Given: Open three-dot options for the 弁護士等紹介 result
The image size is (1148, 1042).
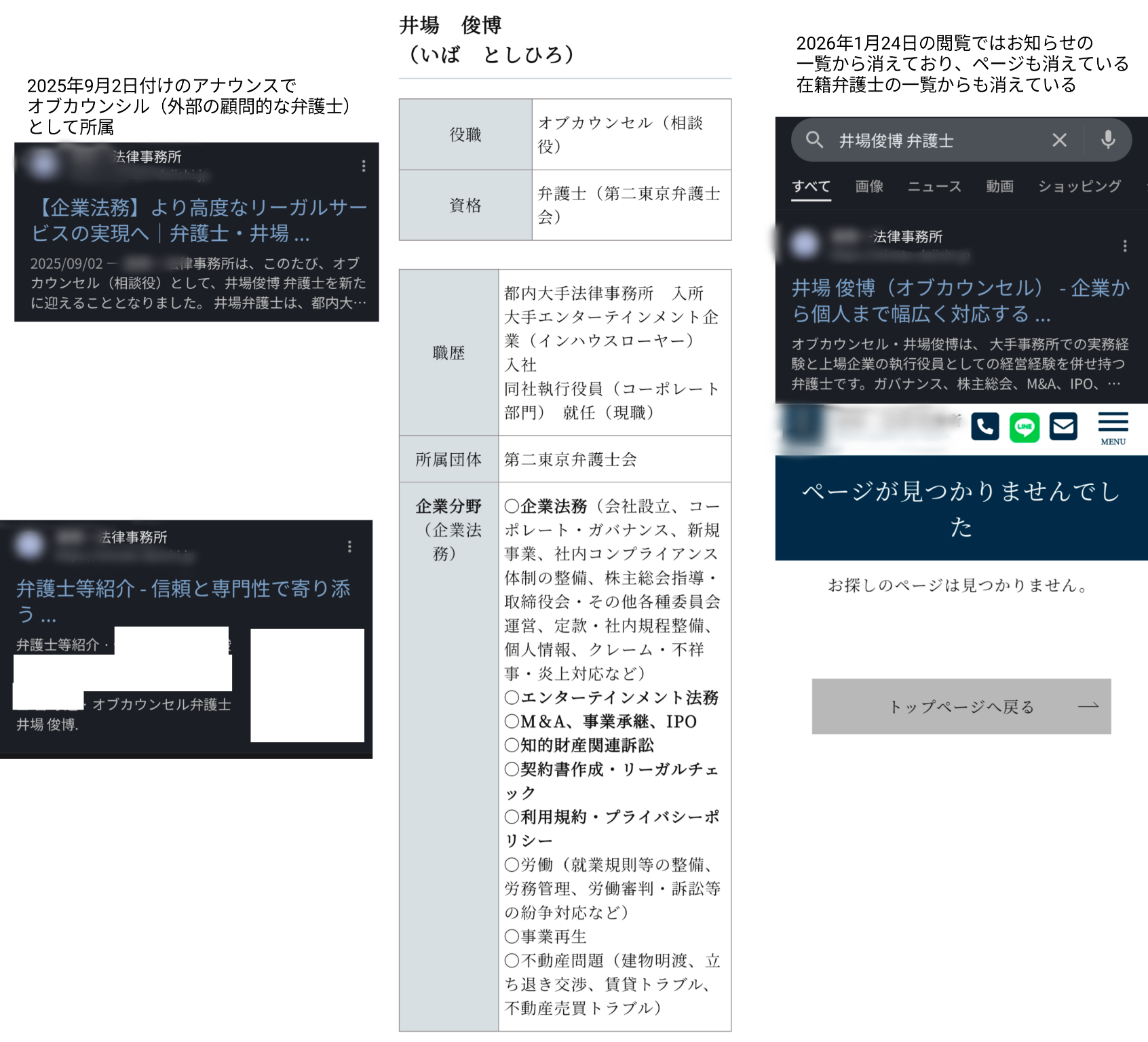Looking at the screenshot, I should click(x=349, y=547).
